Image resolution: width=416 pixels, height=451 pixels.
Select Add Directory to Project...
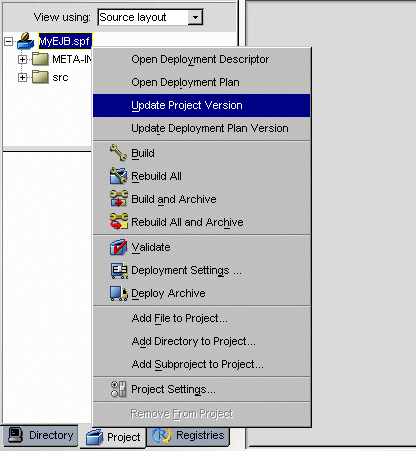click(201, 341)
